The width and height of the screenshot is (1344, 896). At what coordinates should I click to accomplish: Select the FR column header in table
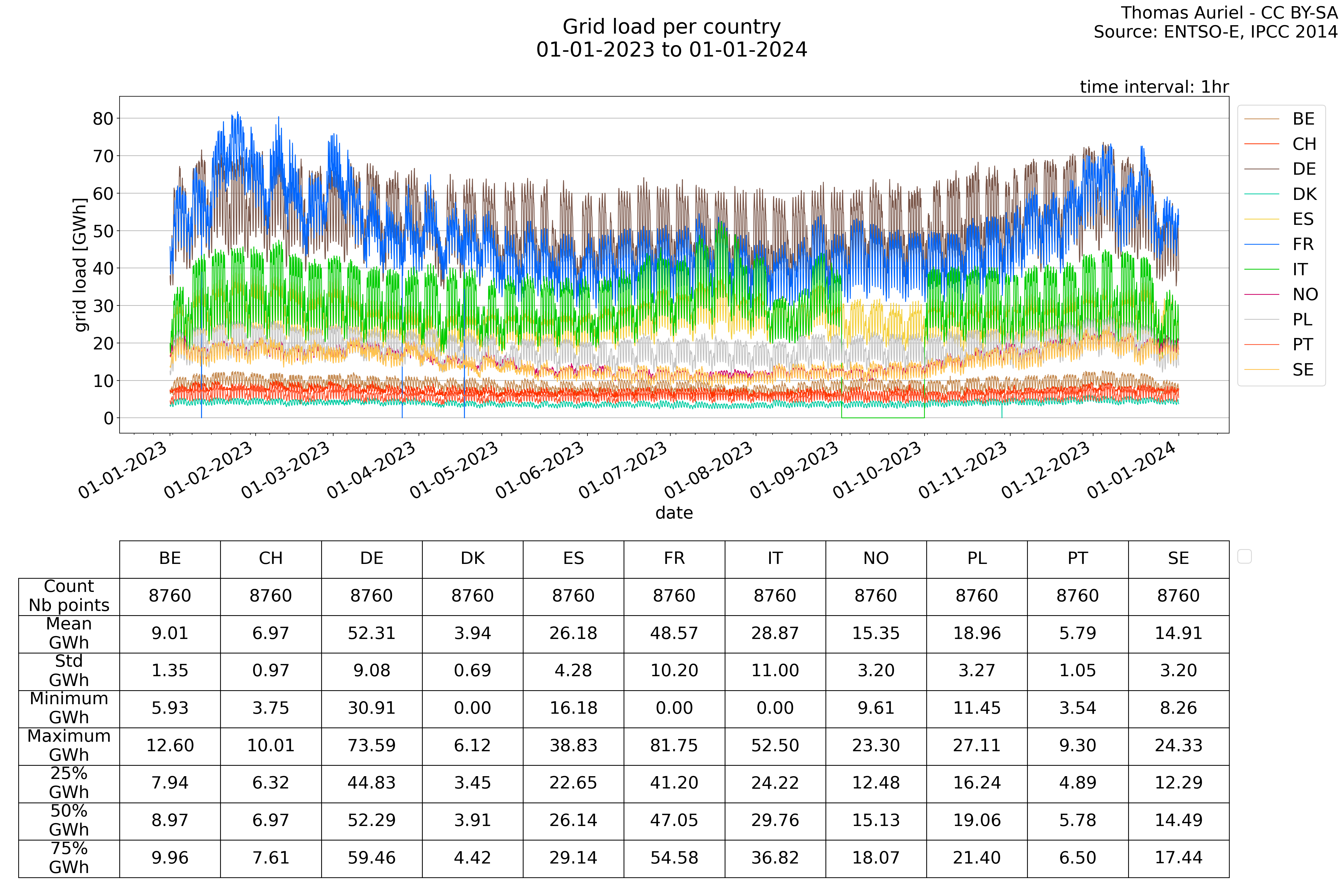(x=674, y=559)
